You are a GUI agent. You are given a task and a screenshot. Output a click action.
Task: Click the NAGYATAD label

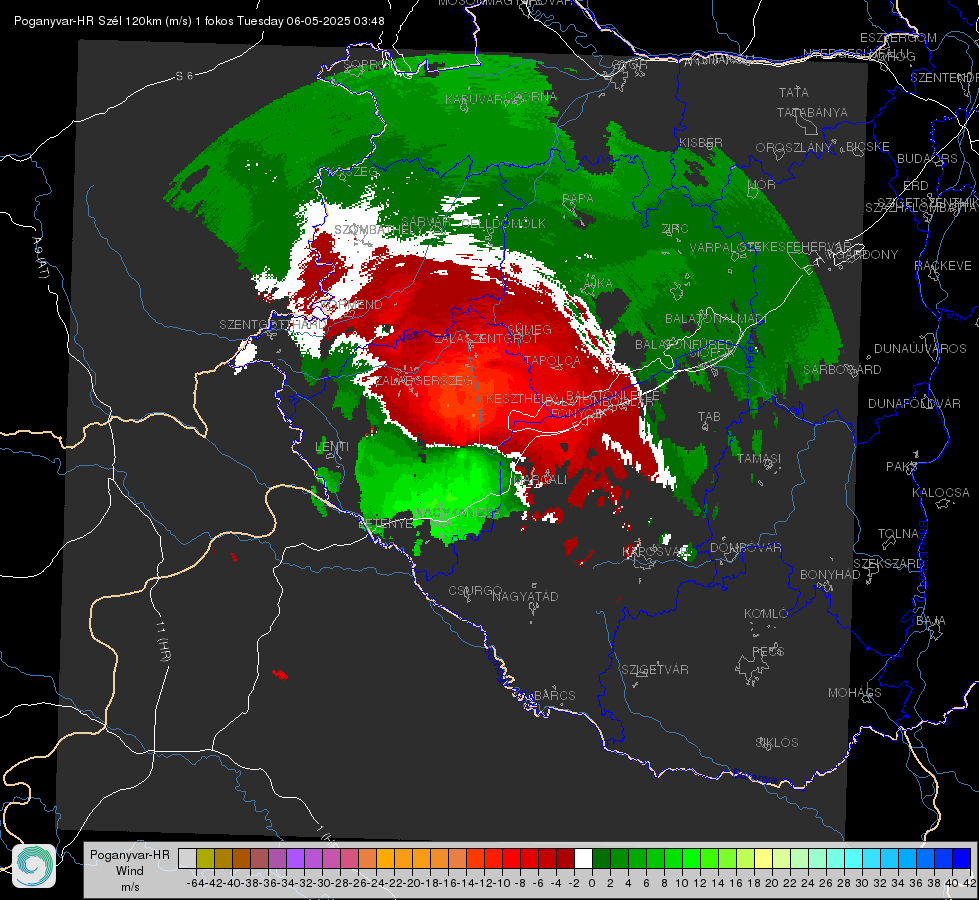click(x=525, y=596)
